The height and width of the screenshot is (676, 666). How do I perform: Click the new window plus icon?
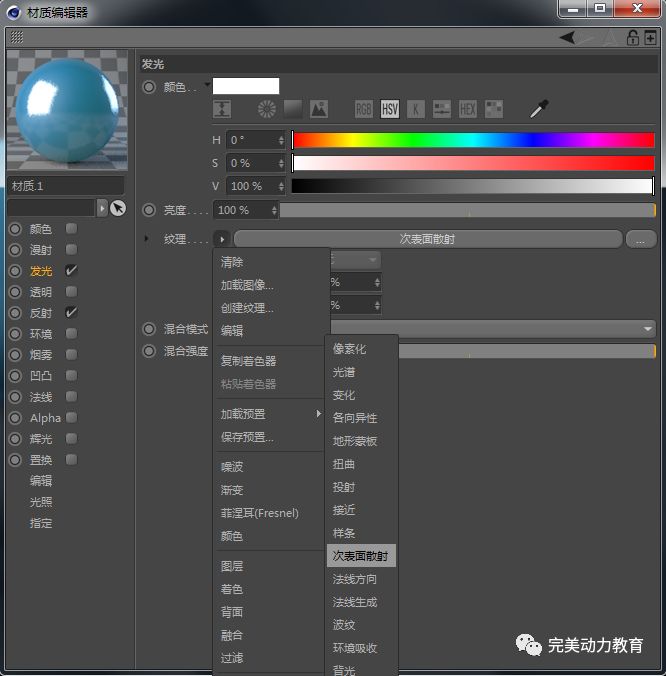point(651,38)
